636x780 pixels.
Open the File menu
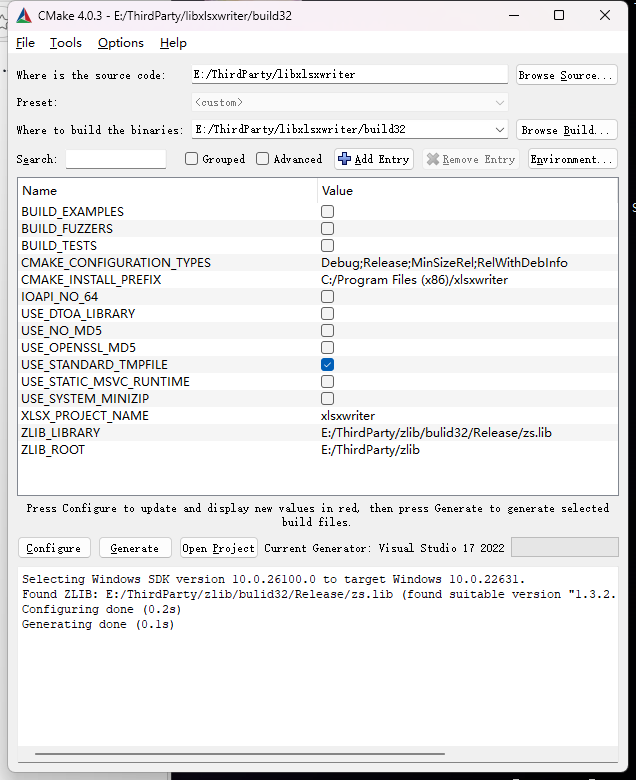point(25,43)
